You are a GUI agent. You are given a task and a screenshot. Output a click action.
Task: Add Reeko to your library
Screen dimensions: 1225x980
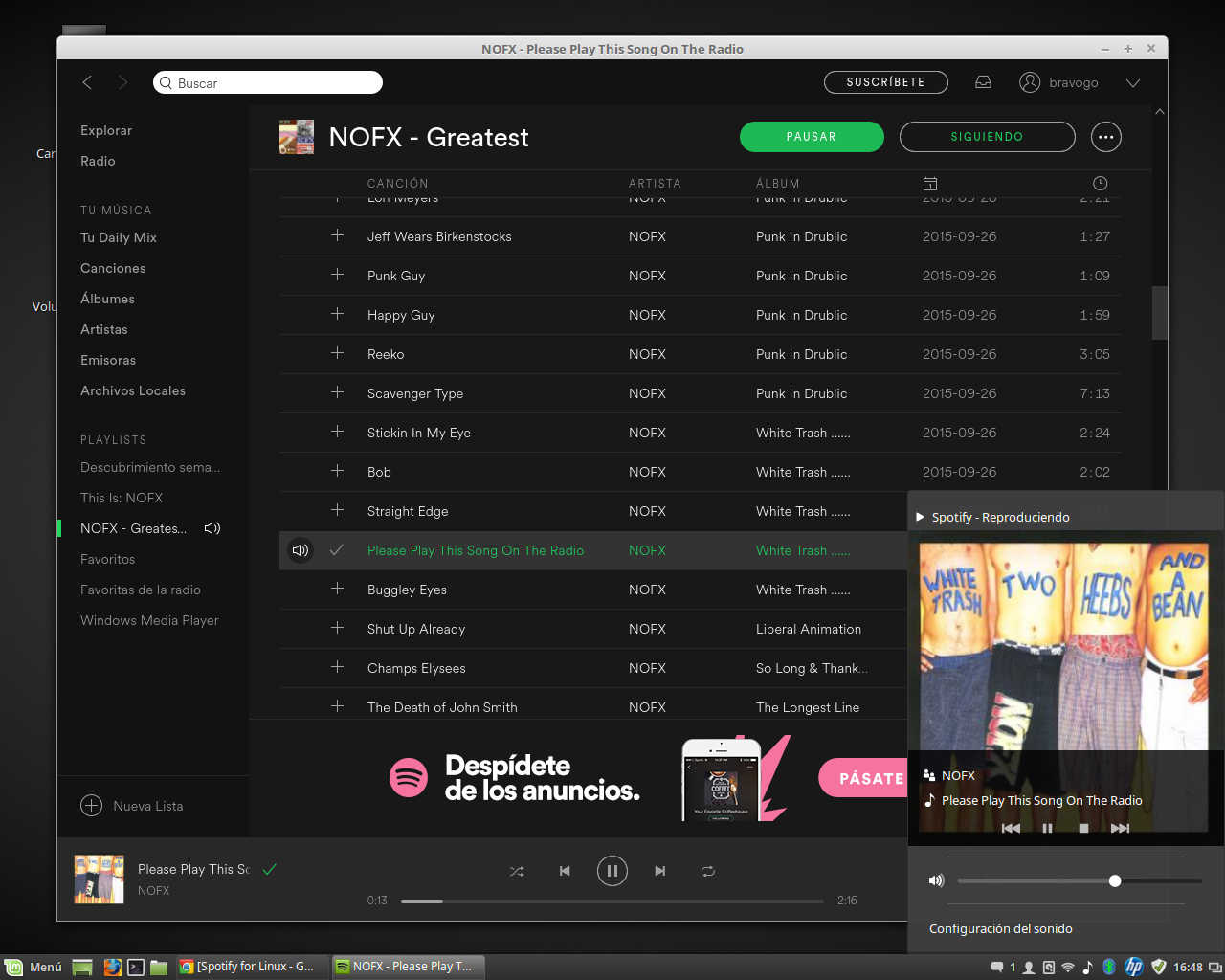(x=337, y=353)
